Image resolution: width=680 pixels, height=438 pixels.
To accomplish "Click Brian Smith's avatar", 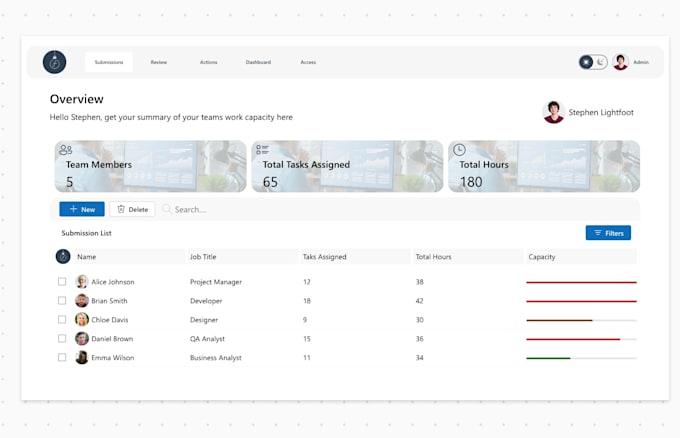I will pyautogui.click(x=82, y=301).
